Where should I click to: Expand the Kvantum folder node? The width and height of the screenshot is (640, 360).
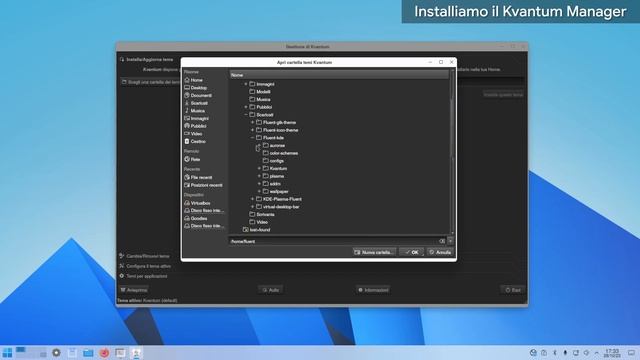pos(259,168)
